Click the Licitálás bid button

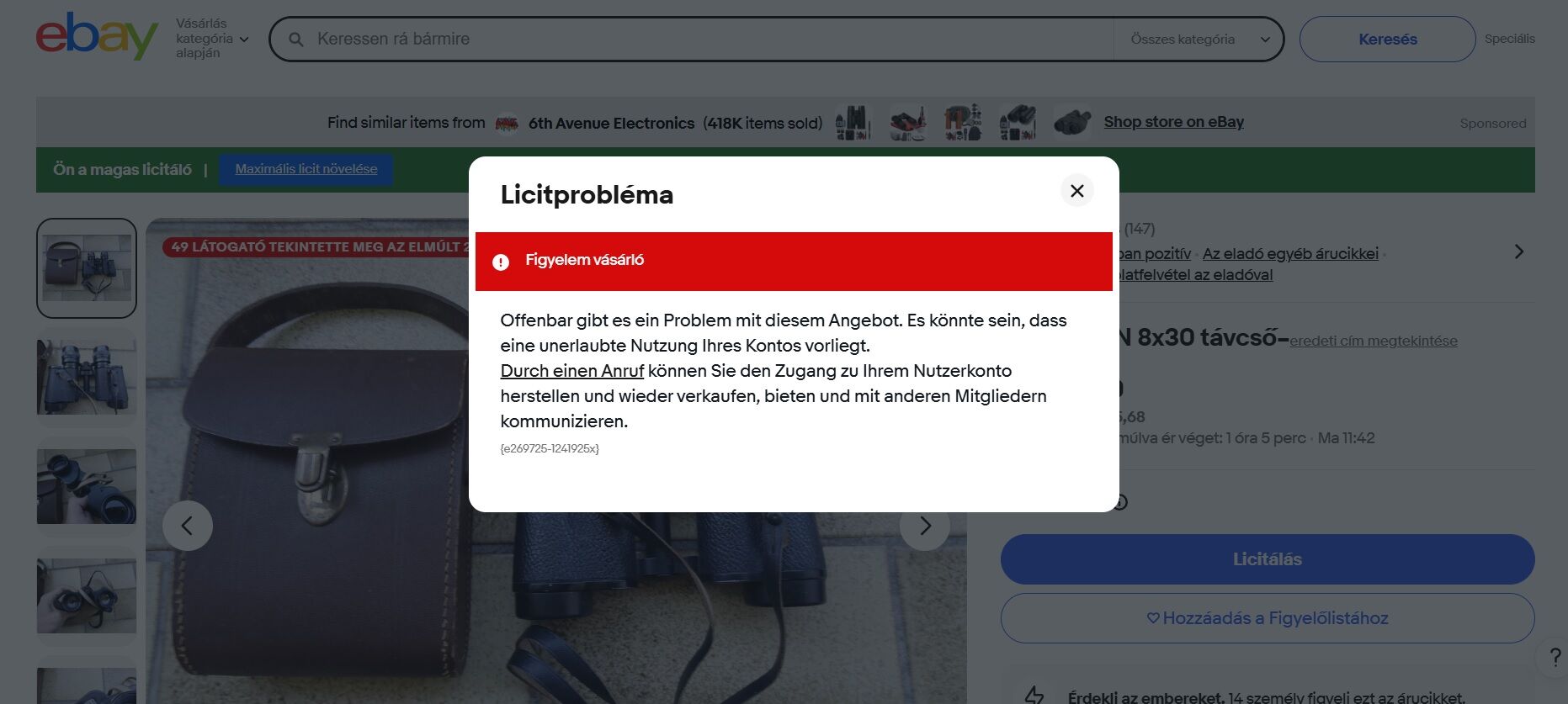[1268, 559]
